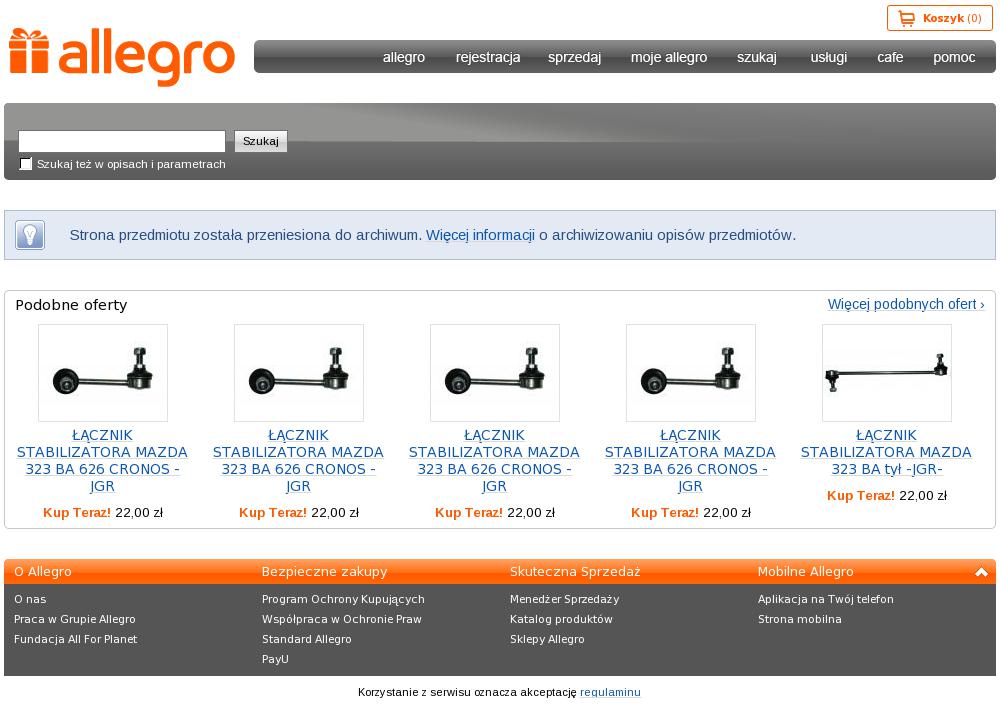Focus the search text field
This screenshot has width=1000, height=712.
click(x=122, y=141)
